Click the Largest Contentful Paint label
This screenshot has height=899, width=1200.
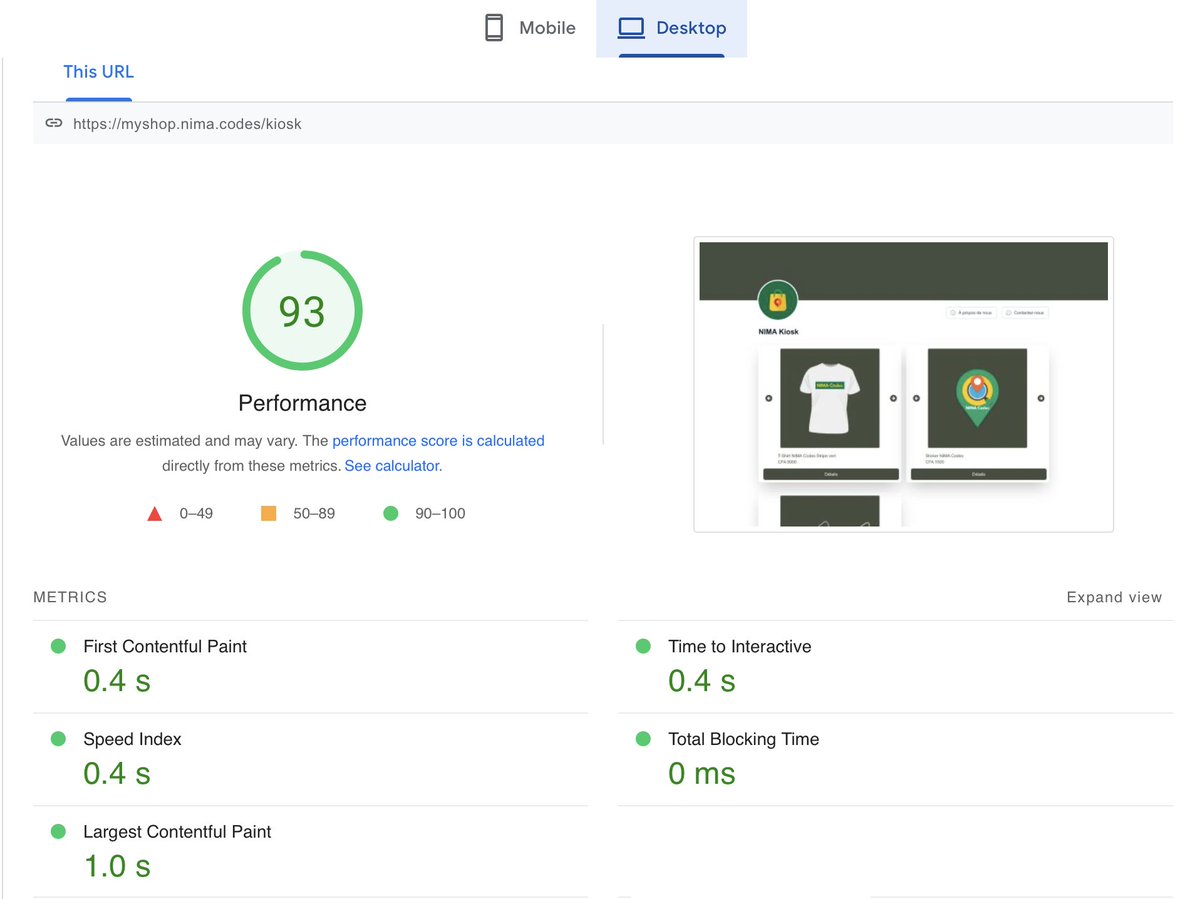(x=177, y=832)
